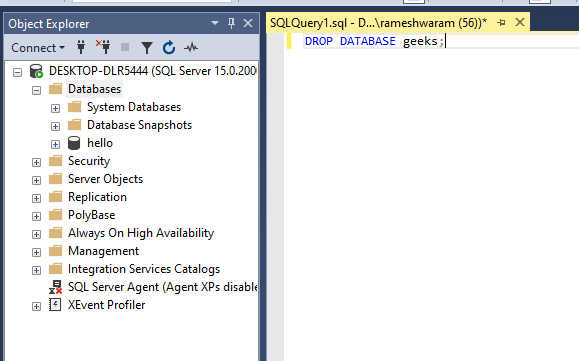This screenshot has width=579, height=361.
Task: Select PolyBase in the tree
Action: coord(92,215)
